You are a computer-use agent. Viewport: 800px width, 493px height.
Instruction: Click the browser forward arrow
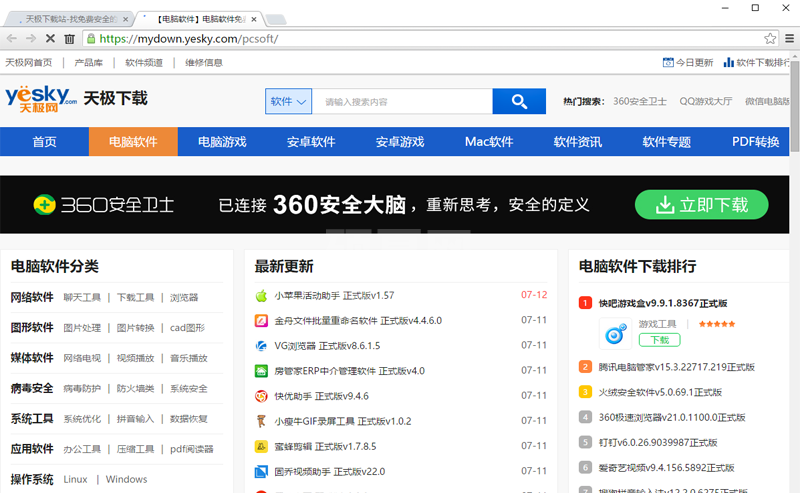[x=31, y=39]
